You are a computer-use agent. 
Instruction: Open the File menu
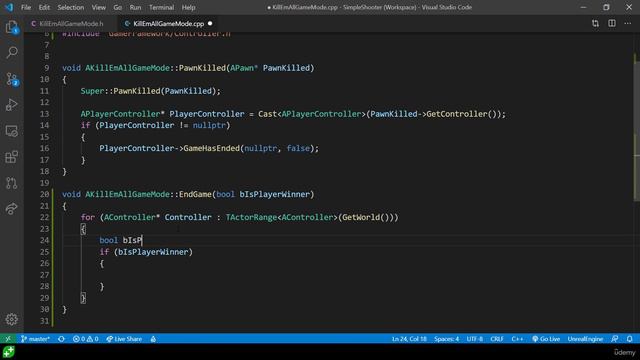click(26, 7)
